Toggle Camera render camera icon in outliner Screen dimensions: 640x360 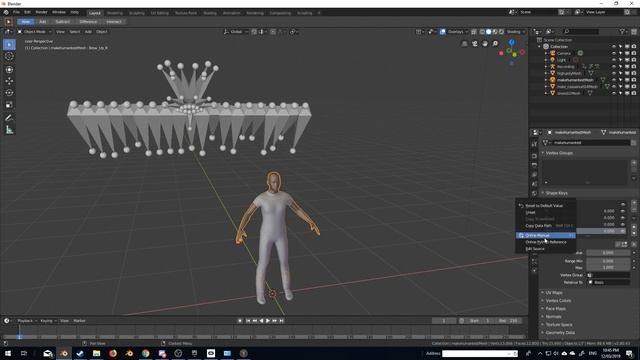click(x=634, y=53)
